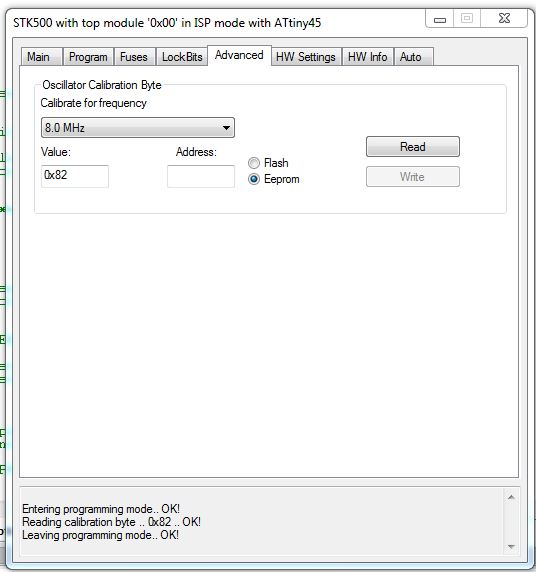Image resolution: width=536 pixels, height=572 pixels.
Task: Open the 8.0 MHz frequency dropdown
Action: (x=138, y=128)
